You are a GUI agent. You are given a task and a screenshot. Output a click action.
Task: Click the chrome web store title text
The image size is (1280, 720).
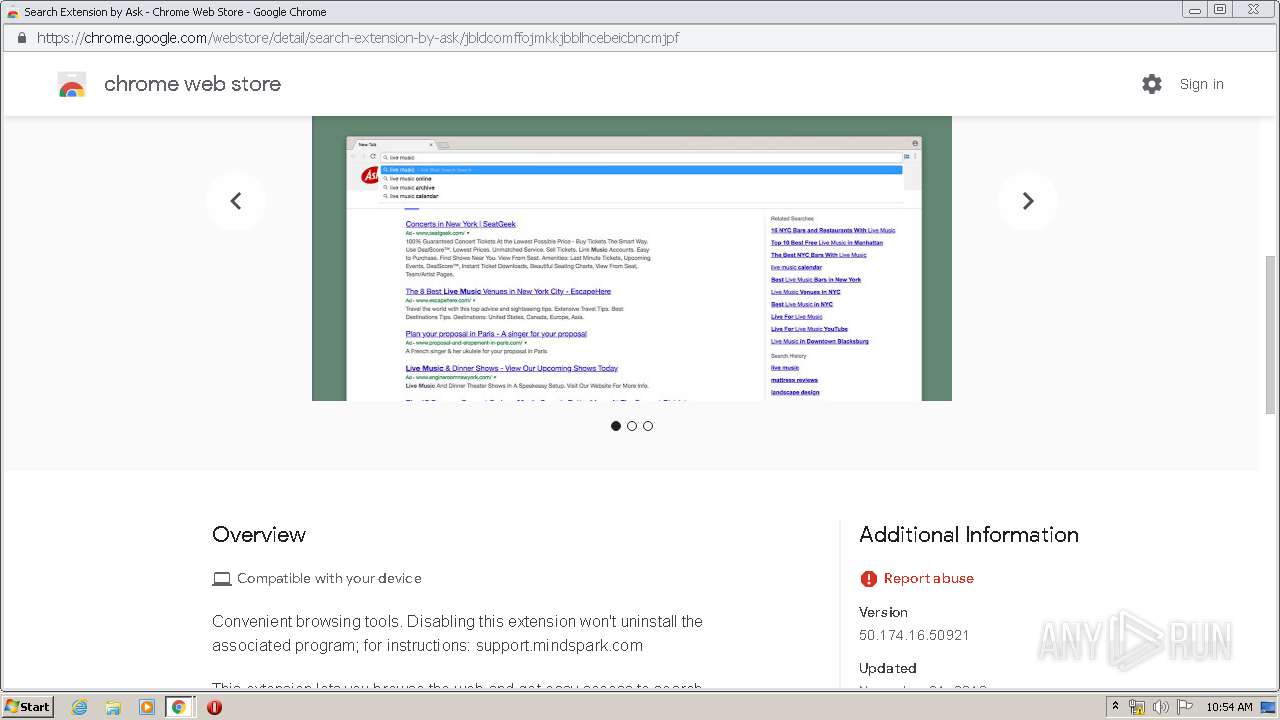(192, 84)
